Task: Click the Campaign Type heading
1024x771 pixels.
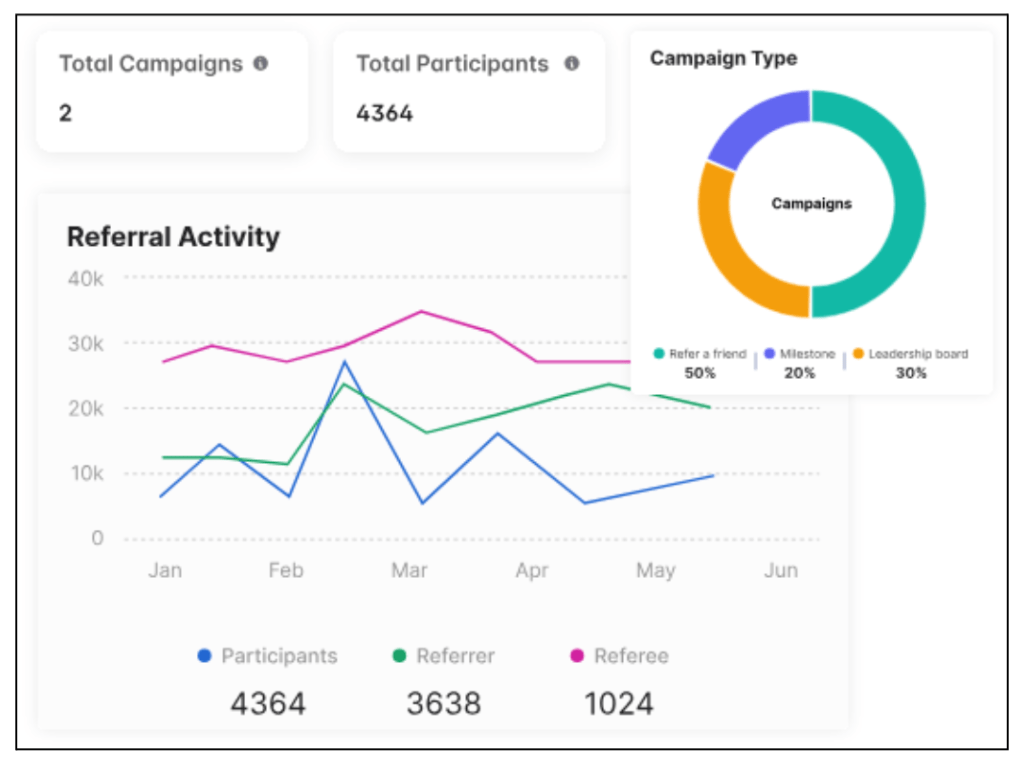Action: 723,59
